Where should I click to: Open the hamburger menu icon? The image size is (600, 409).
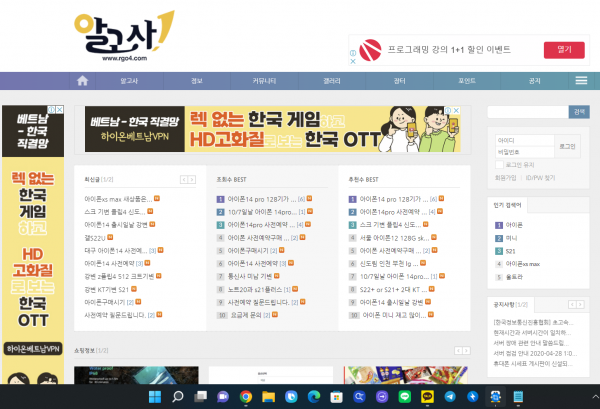[581, 80]
